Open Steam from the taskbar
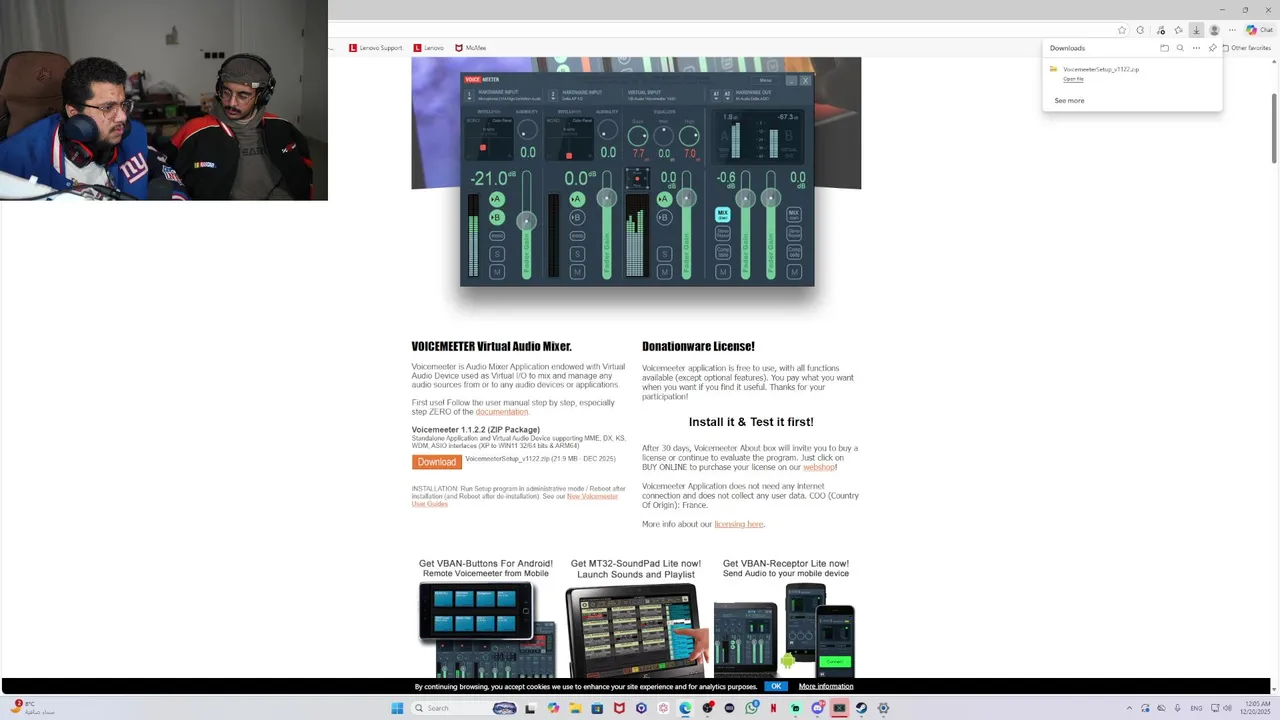Viewport: 1280px width, 720px height. [861, 708]
